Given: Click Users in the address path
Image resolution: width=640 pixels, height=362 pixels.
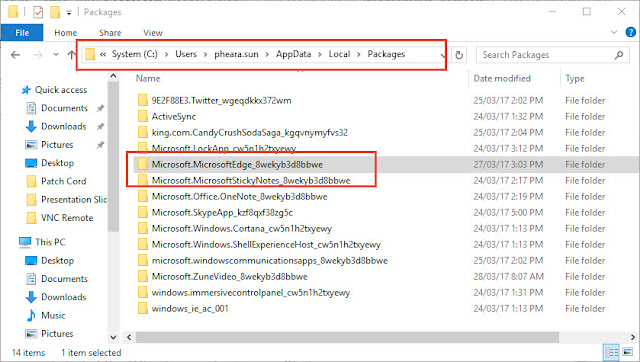Looking at the screenshot, I should coord(186,54).
